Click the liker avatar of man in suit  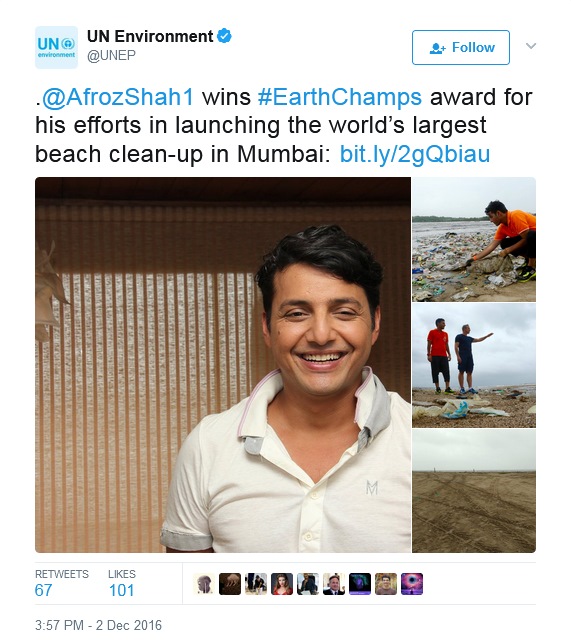[334, 584]
